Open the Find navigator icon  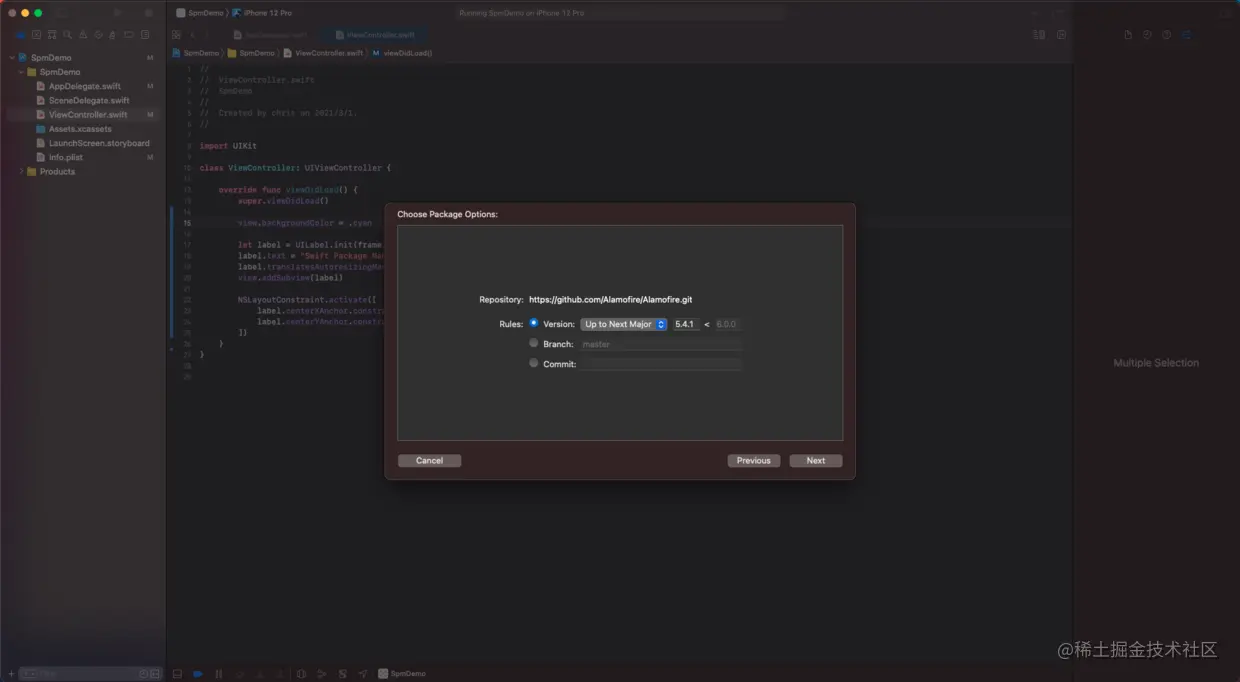pyautogui.click(x=68, y=35)
